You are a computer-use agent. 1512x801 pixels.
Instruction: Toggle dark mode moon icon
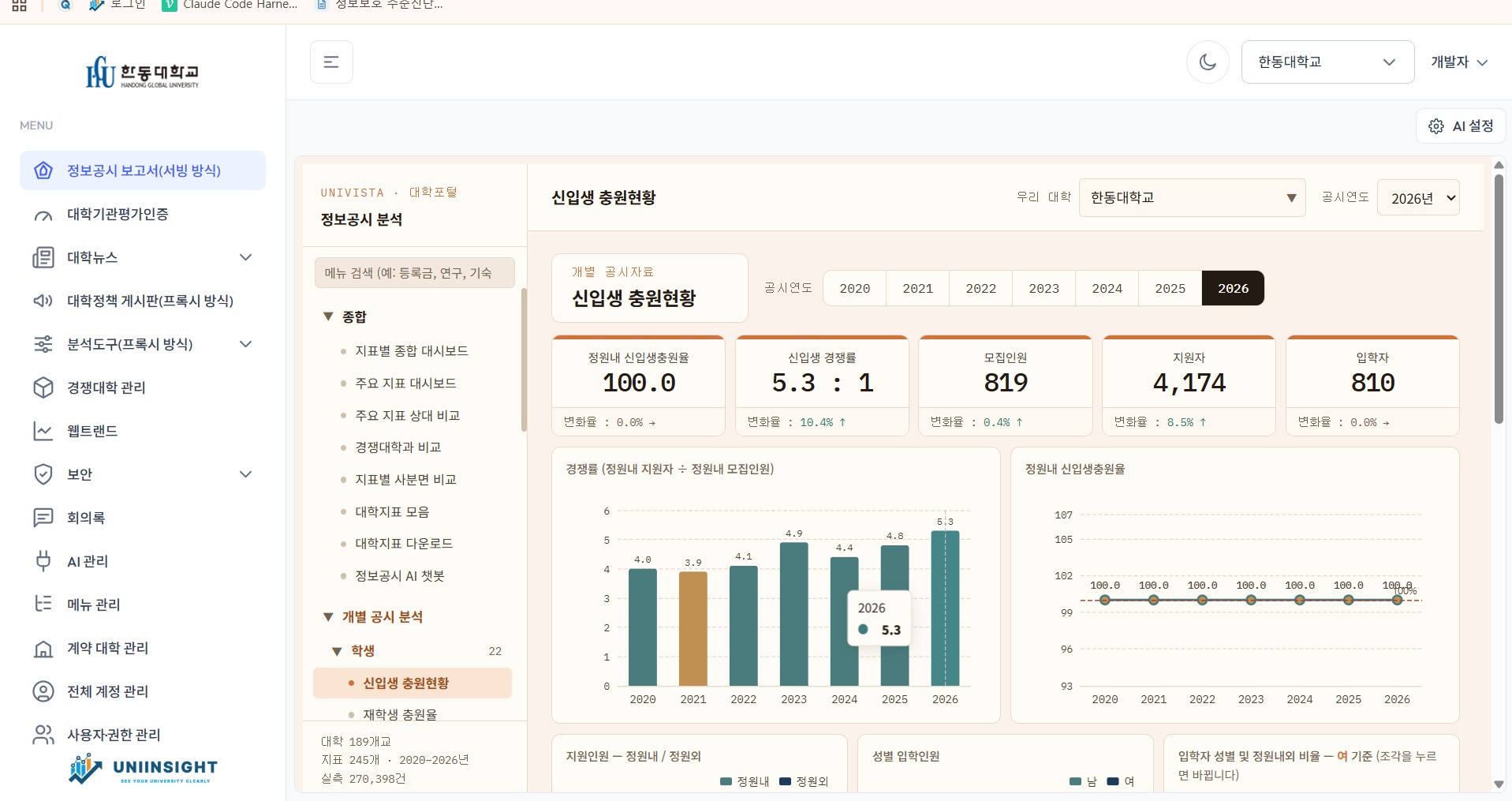(x=1208, y=62)
